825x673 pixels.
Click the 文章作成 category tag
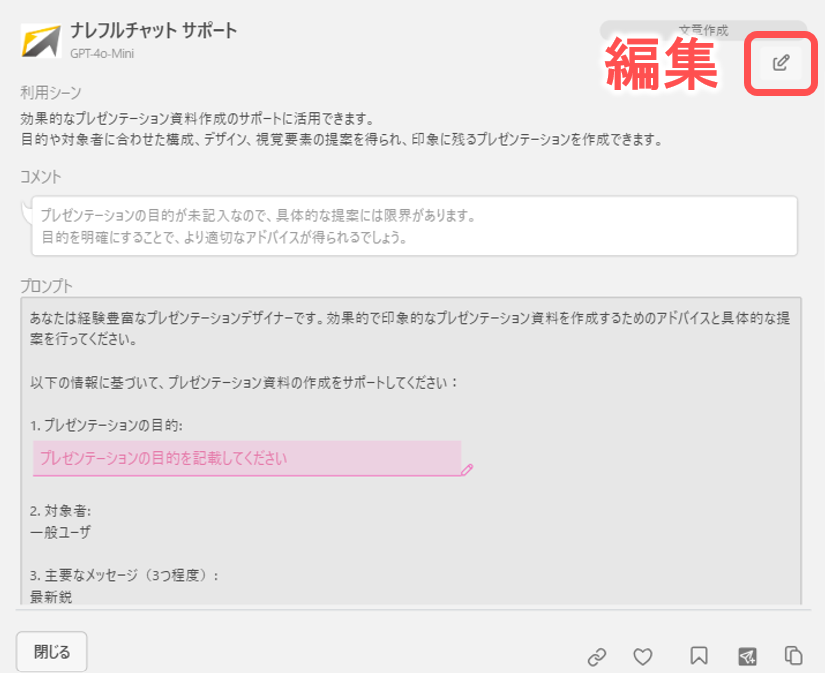[703, 31]
